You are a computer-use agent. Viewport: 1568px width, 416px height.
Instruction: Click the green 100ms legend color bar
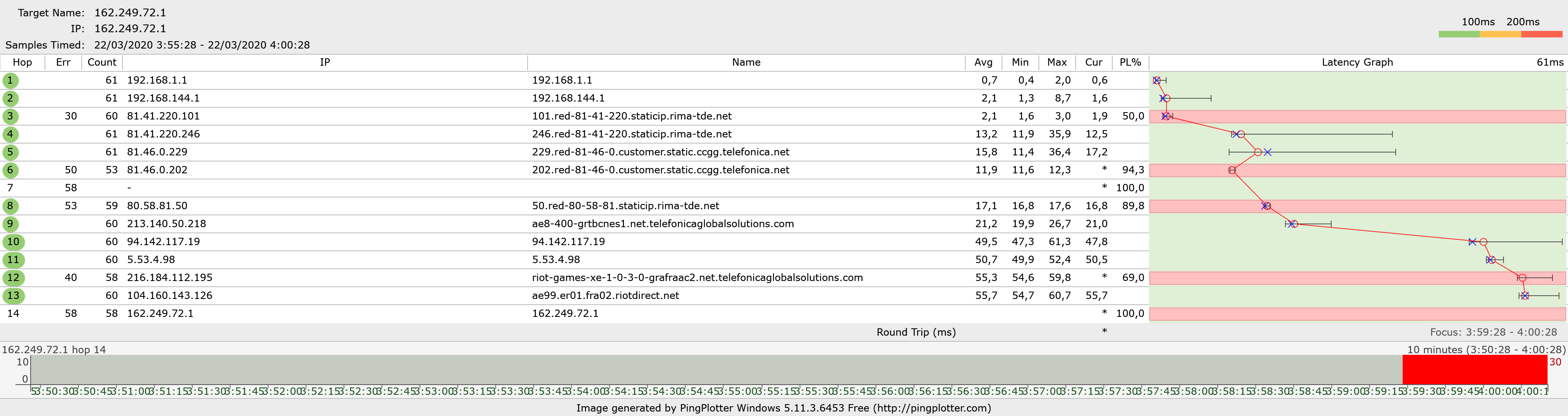tap(1459, 35)
